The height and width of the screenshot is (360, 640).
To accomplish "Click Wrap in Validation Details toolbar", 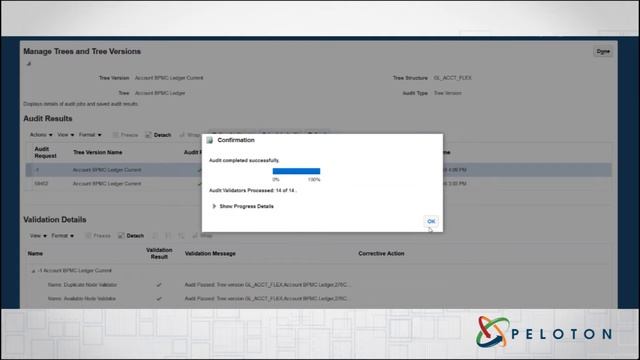I will point(202,236).
